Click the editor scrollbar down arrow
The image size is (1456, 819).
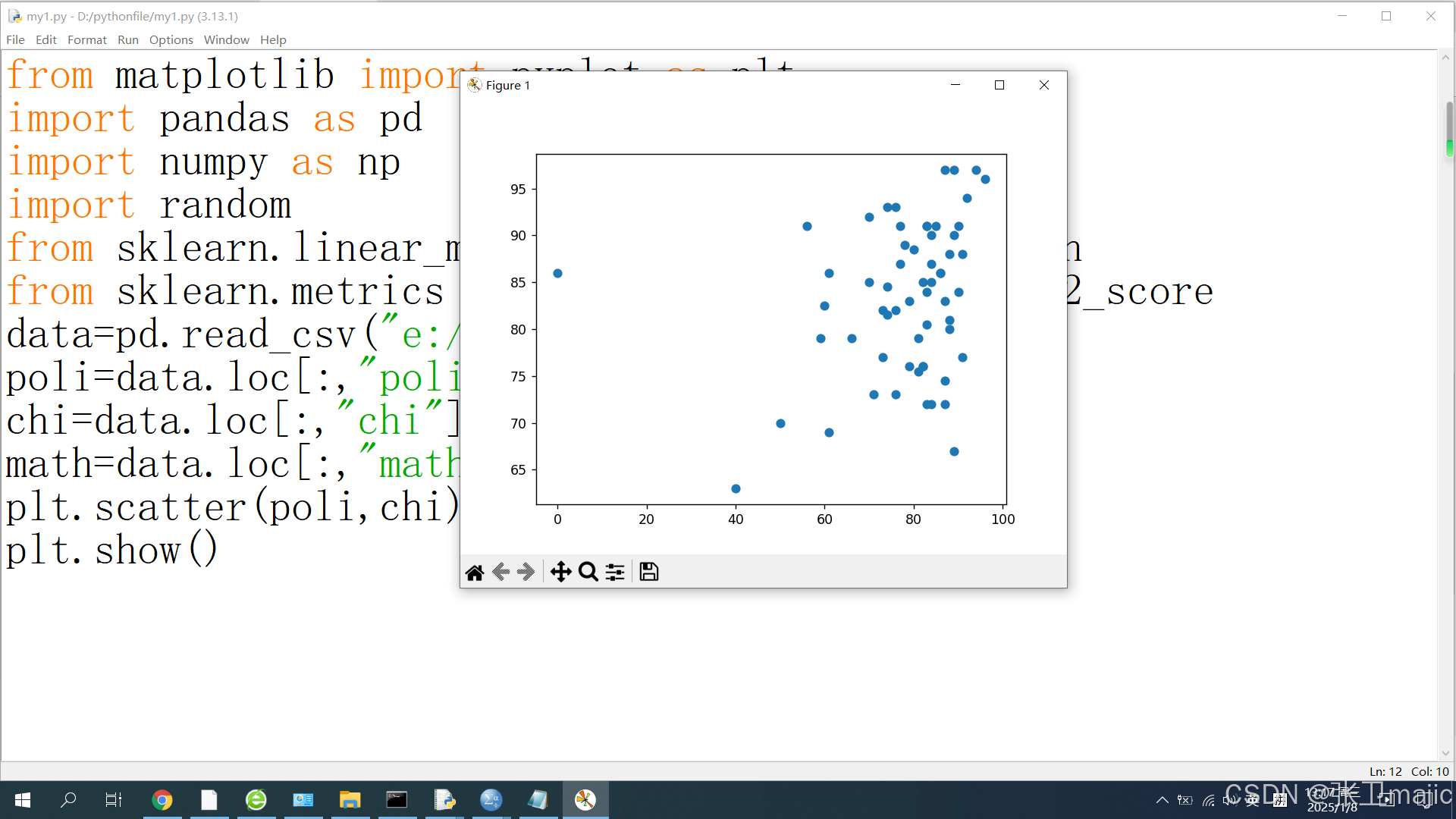pyautogui.click(x=1445, y=753)
